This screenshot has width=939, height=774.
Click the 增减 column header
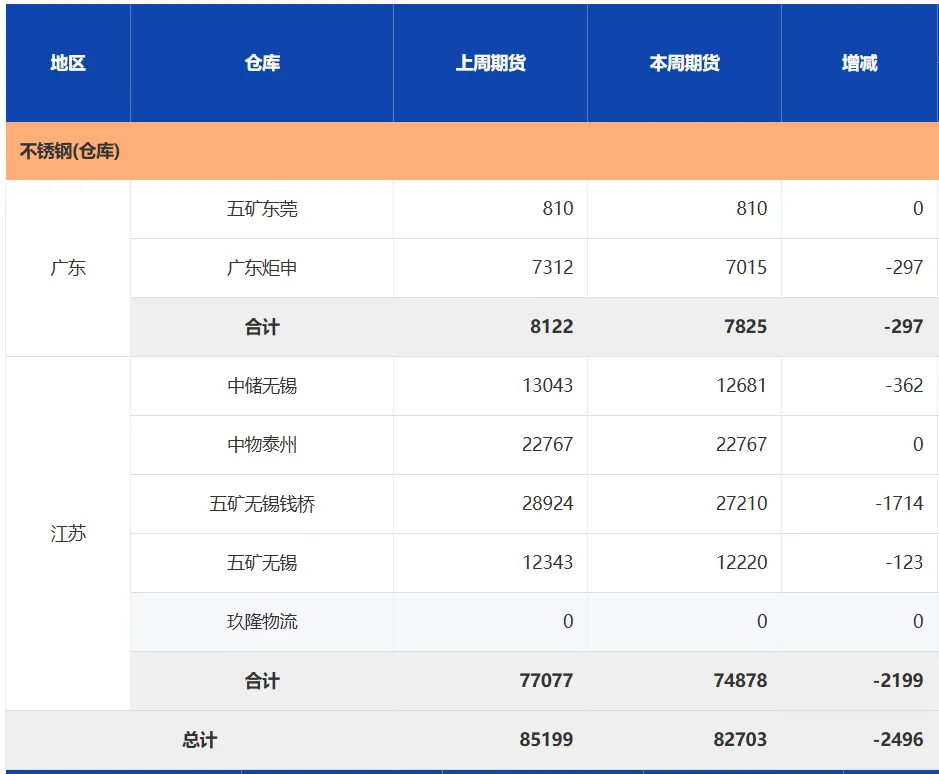click(859, 63)
